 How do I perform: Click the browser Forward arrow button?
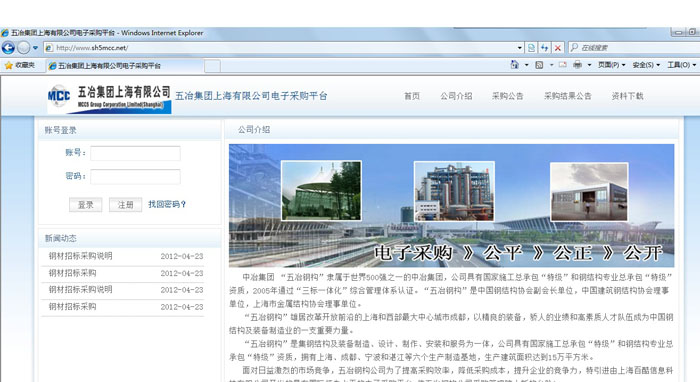point(23,47)
